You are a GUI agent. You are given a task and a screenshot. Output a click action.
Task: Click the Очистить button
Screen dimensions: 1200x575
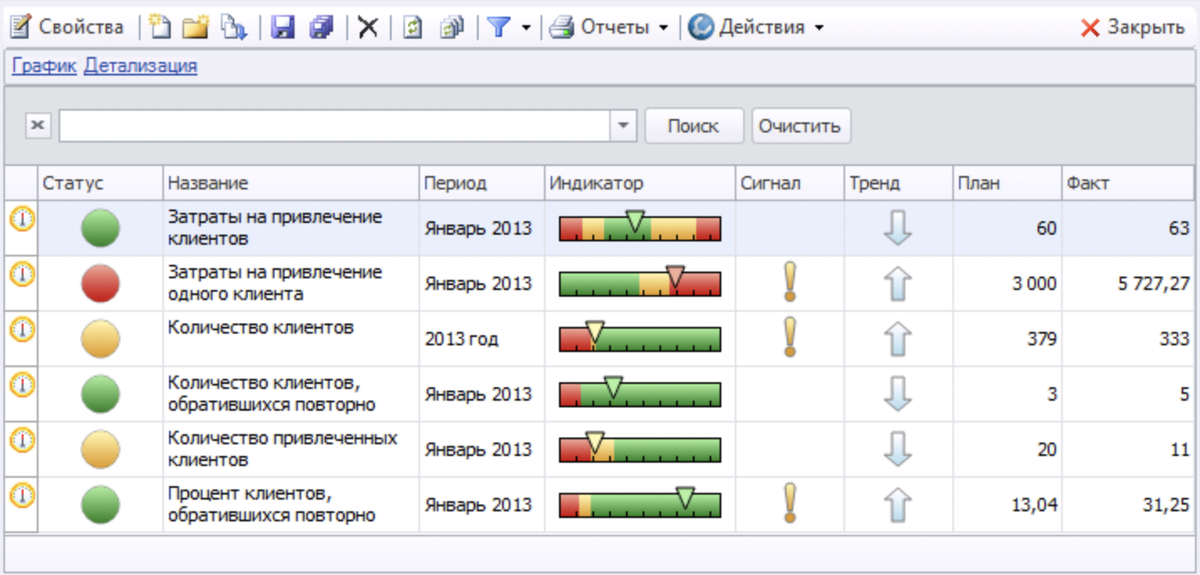[x=801, y=126]
